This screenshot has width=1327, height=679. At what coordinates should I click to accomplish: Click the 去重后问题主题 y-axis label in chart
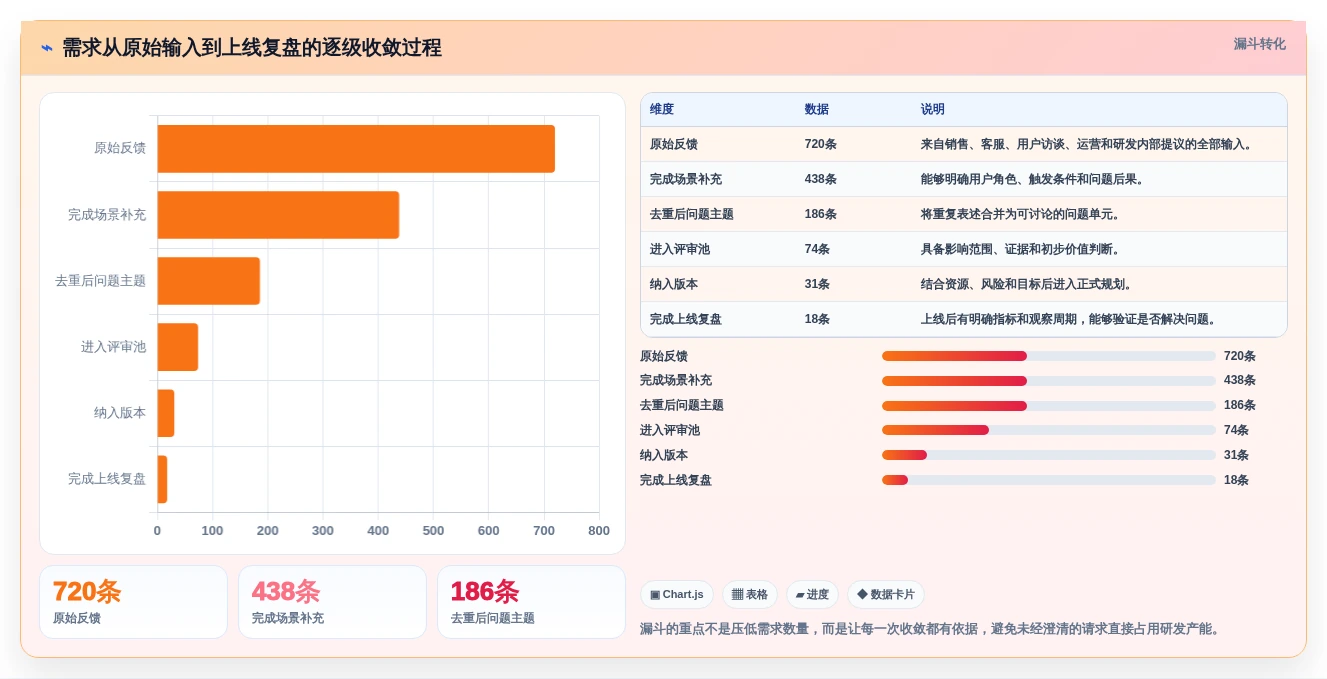click(101, 281)
